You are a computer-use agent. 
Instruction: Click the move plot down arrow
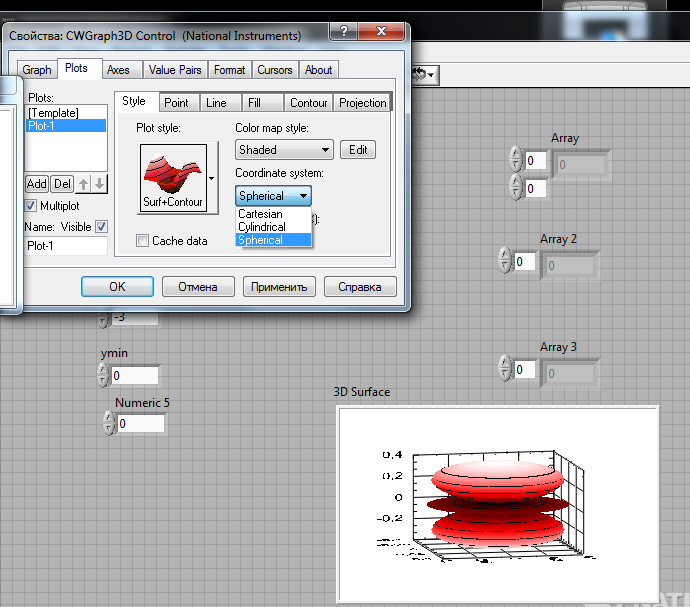pos(99,184)
